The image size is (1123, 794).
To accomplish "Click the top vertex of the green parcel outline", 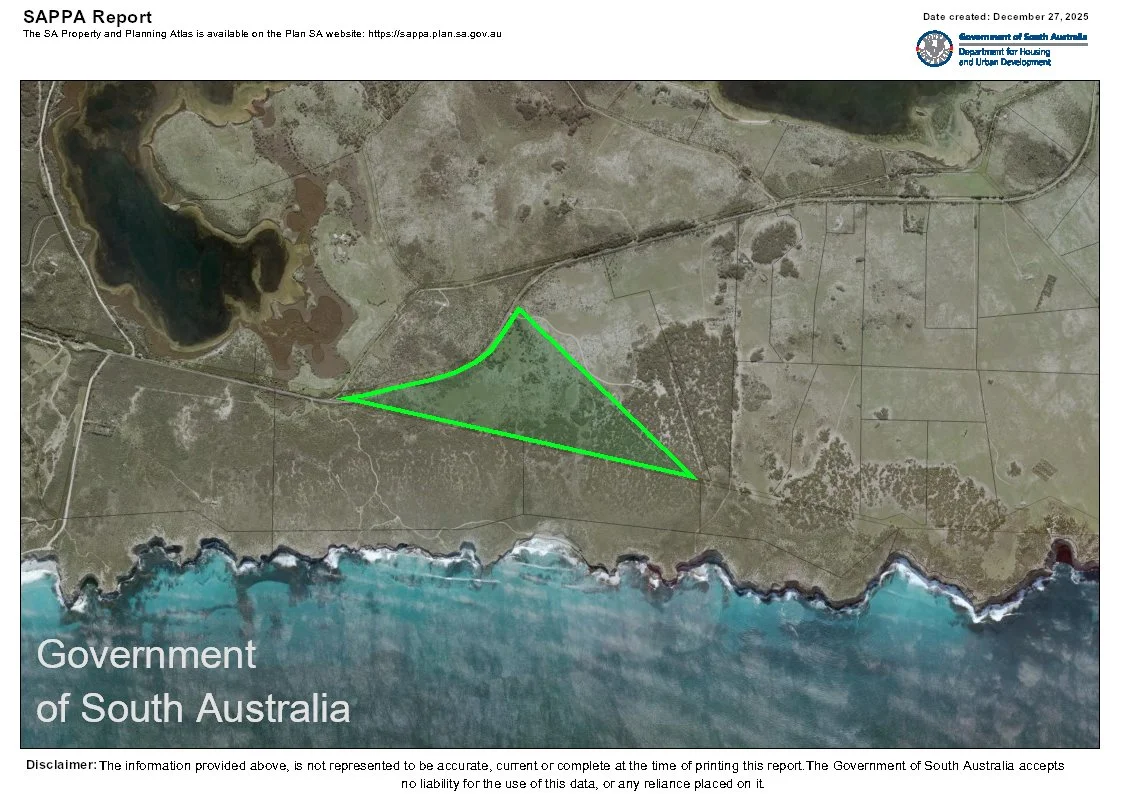I will pos(518,310).
